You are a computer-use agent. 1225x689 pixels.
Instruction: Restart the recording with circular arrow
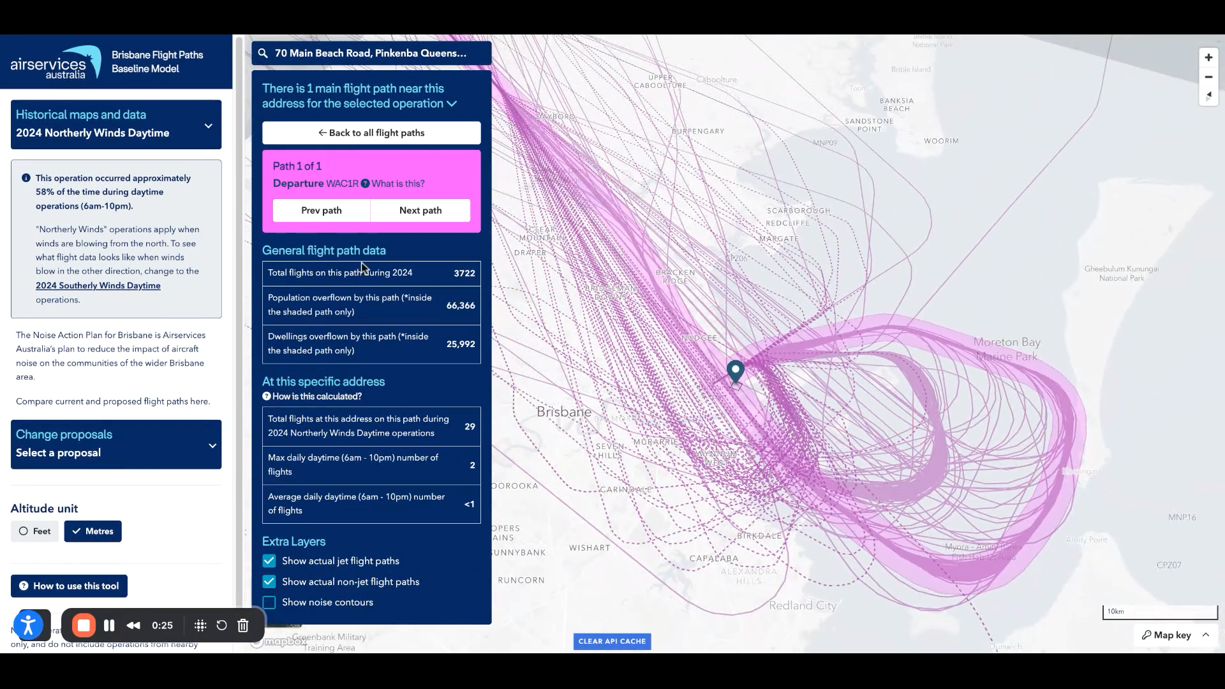click(222, 626)
